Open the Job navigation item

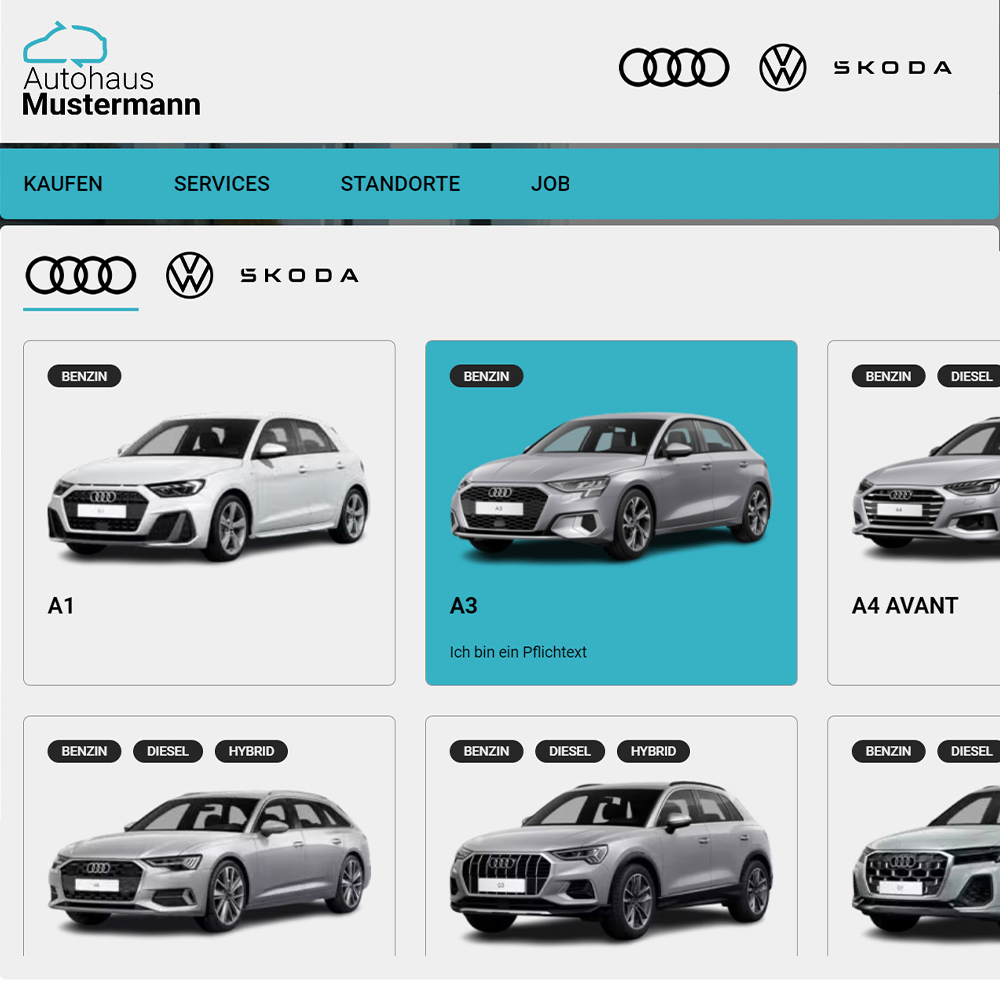coord(550,184)
